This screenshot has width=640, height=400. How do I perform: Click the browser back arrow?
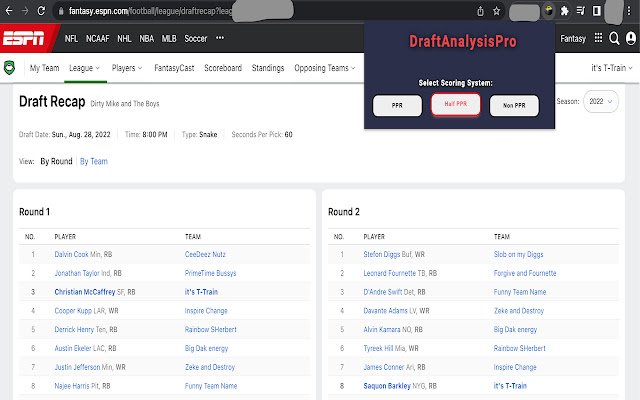point(9,11)
